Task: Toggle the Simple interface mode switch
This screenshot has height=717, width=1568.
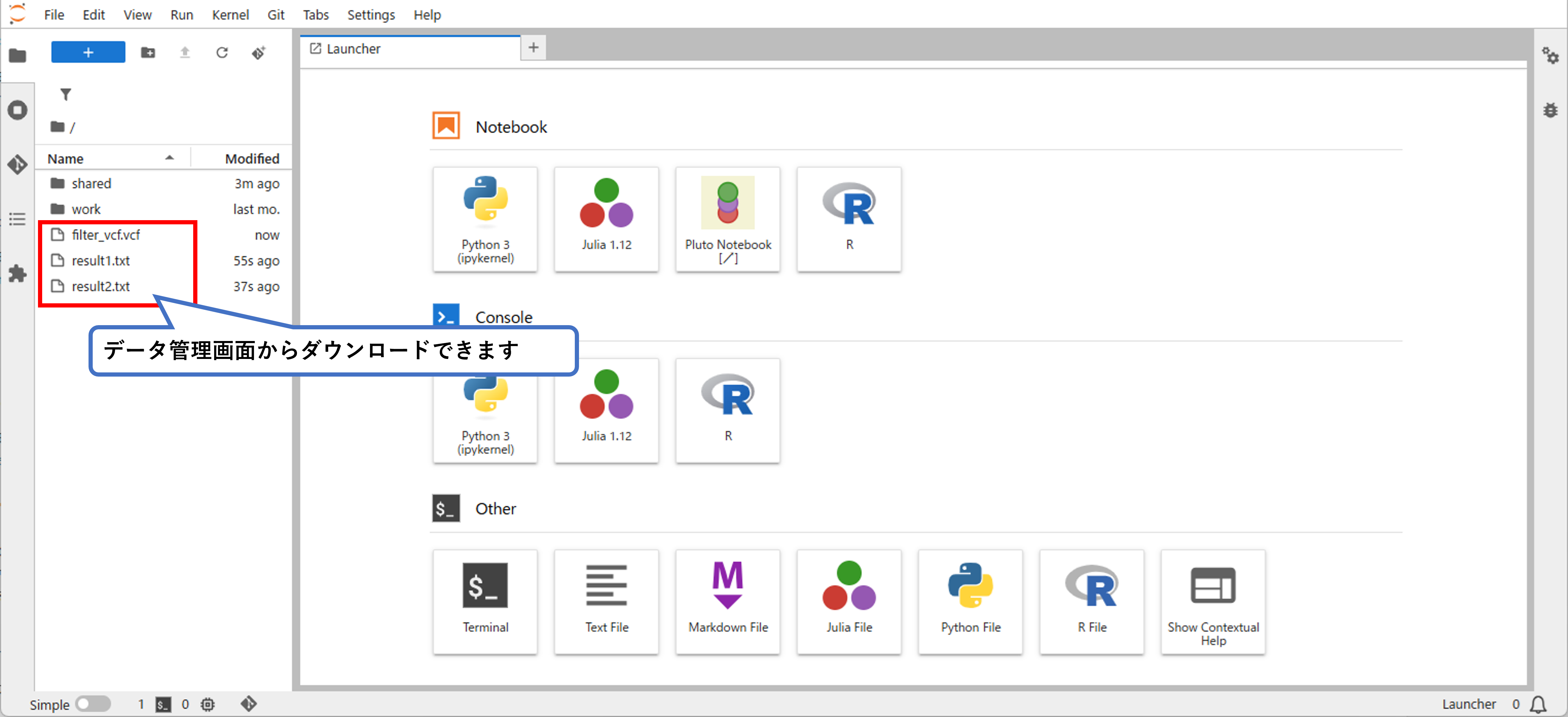Action: point(92,704)
